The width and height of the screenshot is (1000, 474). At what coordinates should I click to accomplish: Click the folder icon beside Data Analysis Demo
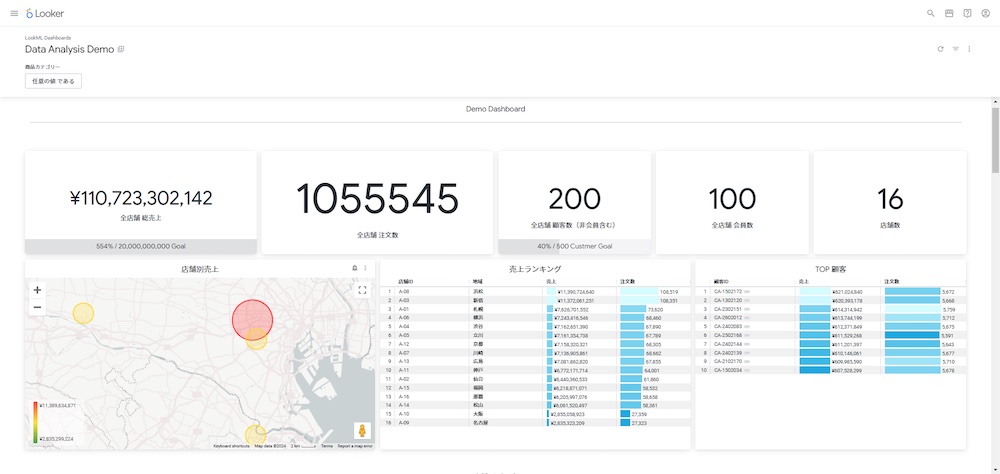point(121,49)
